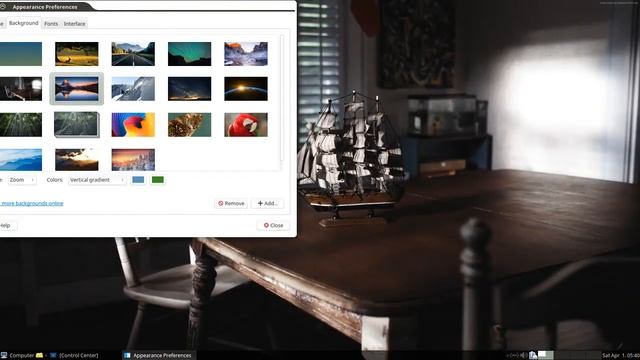
Task: Select the colorful abstract blob wallpaper
Action: (x=133, y=124)
